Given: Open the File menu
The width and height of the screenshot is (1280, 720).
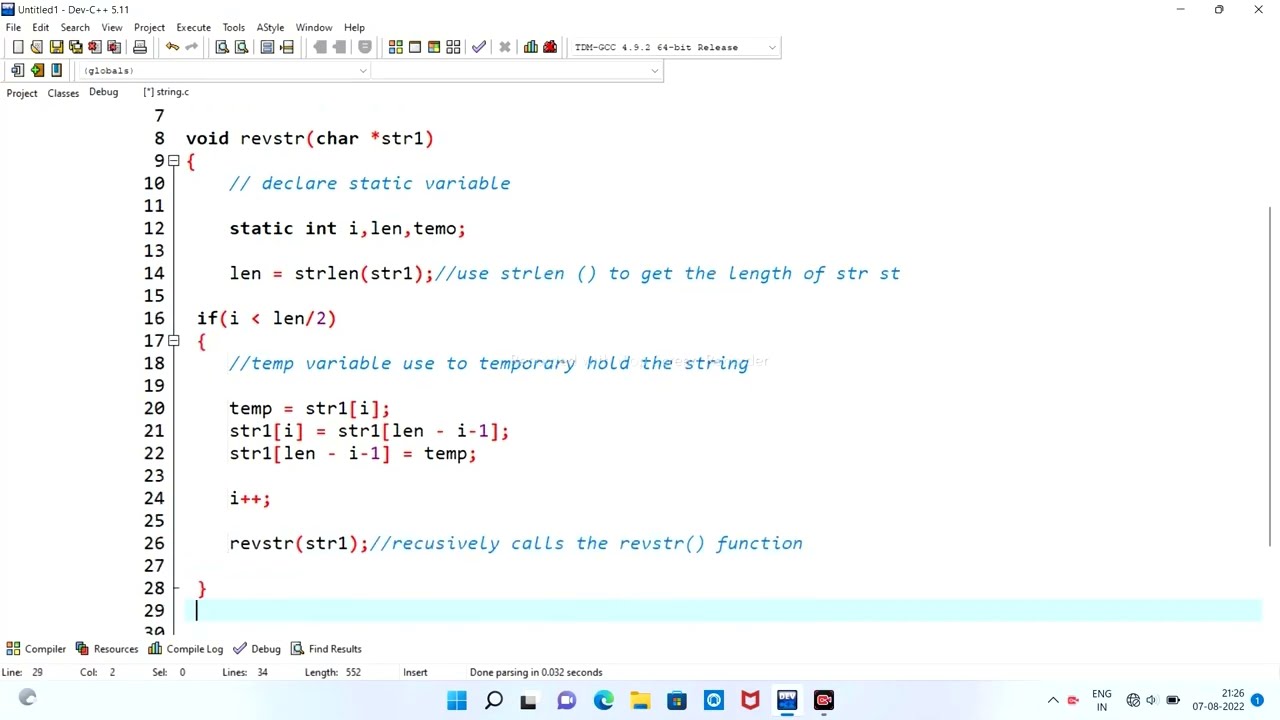Looking at the screenshot, I should click(13, 27).
